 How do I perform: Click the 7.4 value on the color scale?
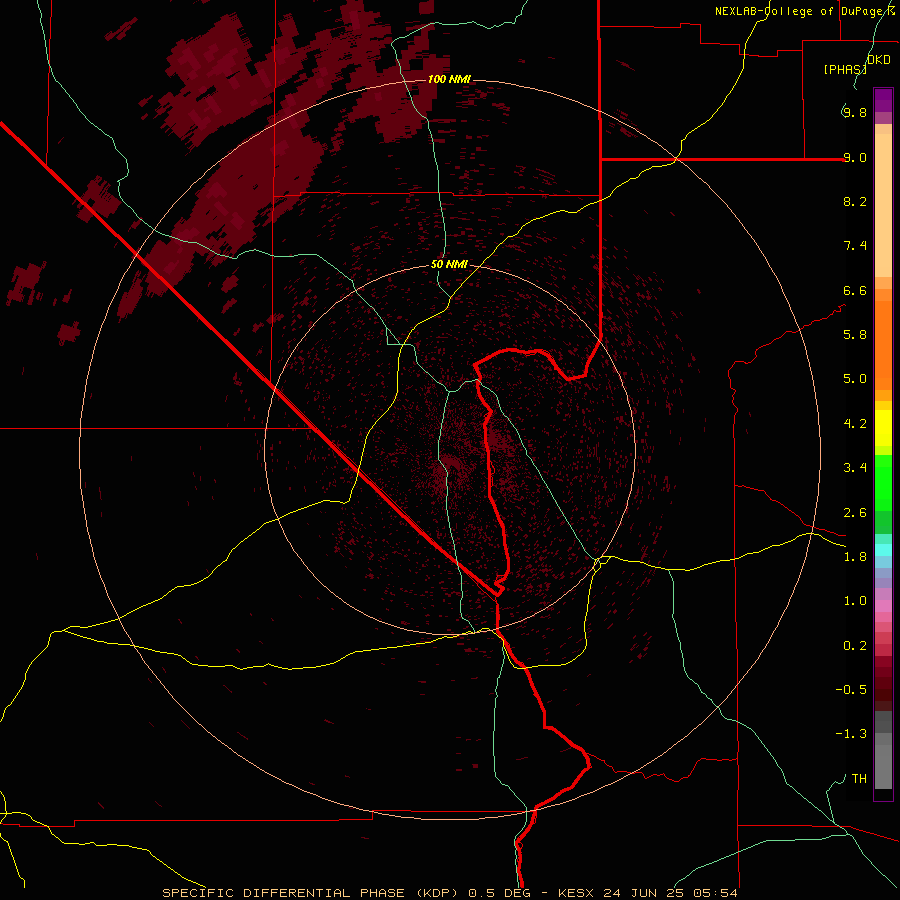855,246
